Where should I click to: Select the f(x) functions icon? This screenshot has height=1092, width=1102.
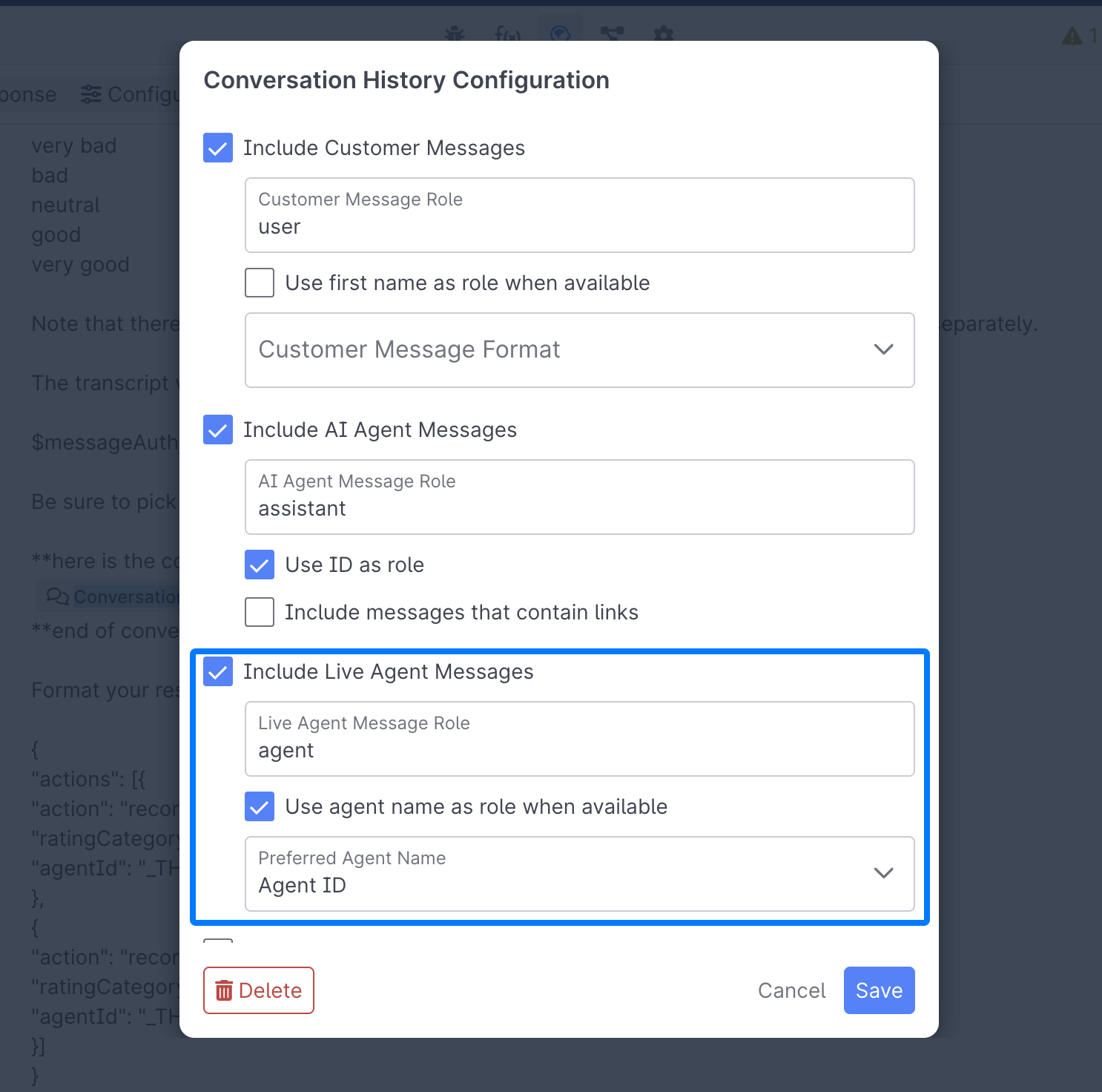(508, 35)
